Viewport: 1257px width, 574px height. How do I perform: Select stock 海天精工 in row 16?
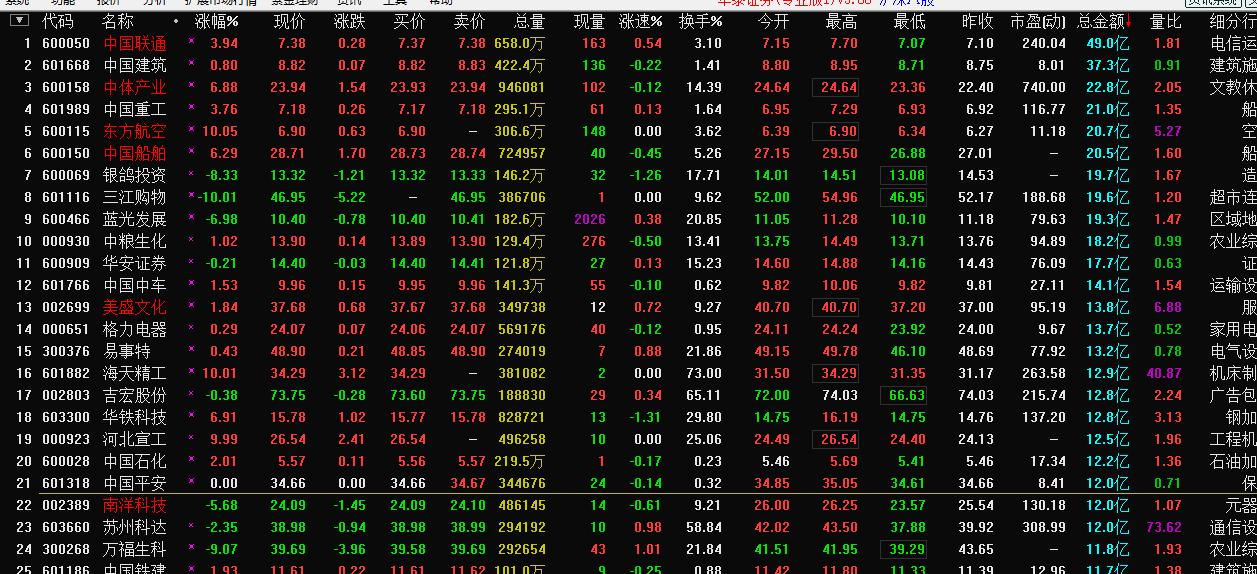[135, 373]
